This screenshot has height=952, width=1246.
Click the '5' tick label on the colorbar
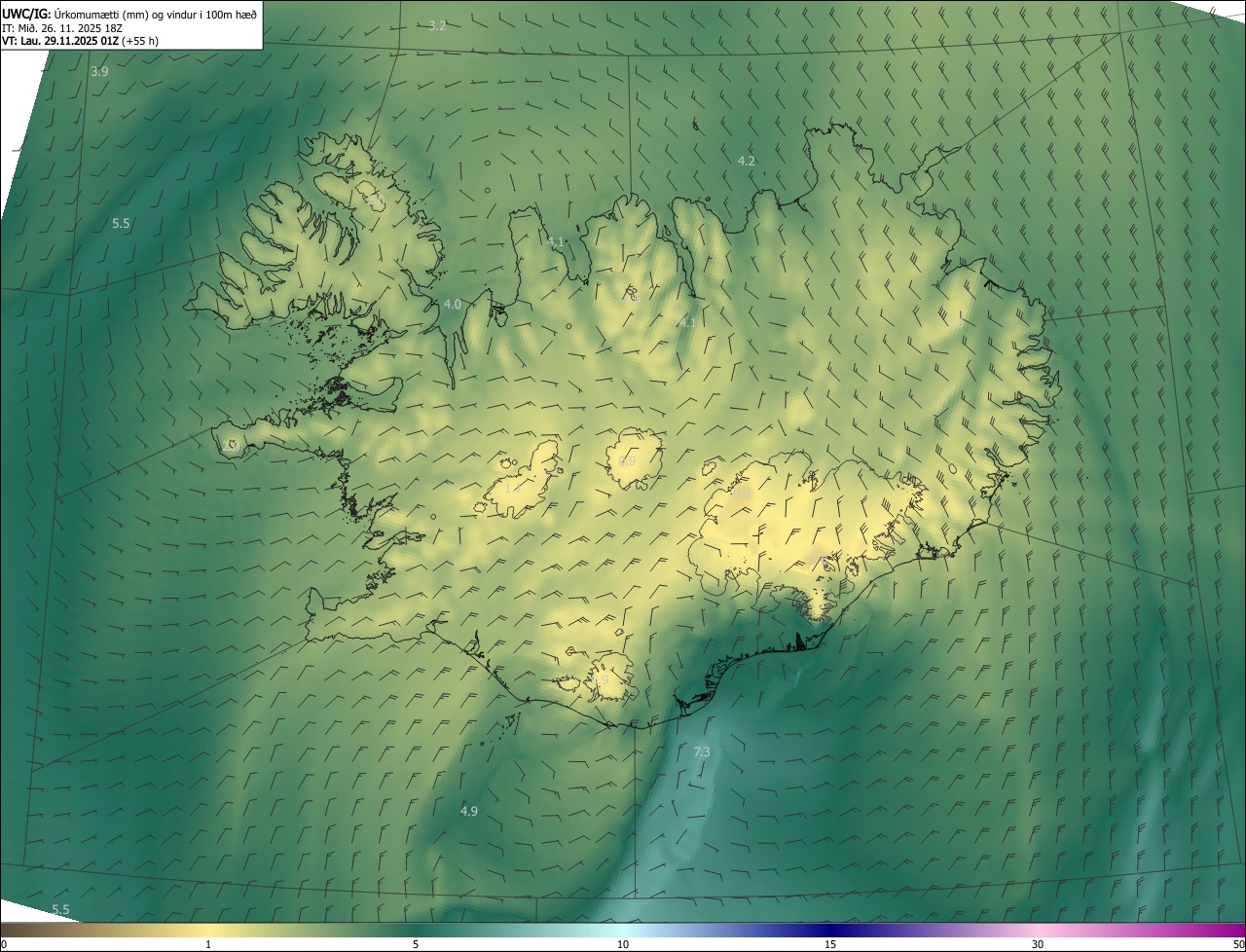click(416, 944)
